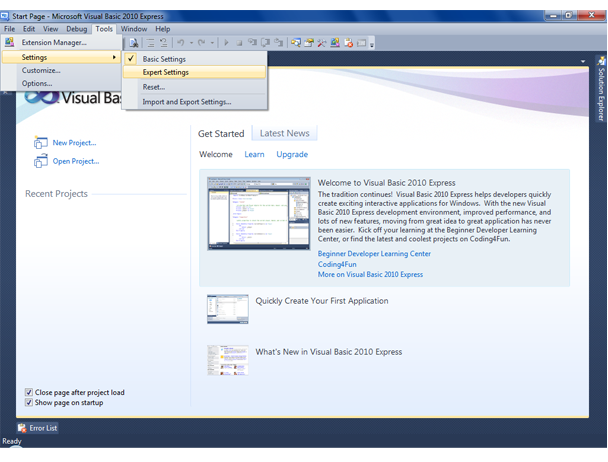Click the Step Over toolbar icon
This screenshot has width=608, height=462.
266,43
